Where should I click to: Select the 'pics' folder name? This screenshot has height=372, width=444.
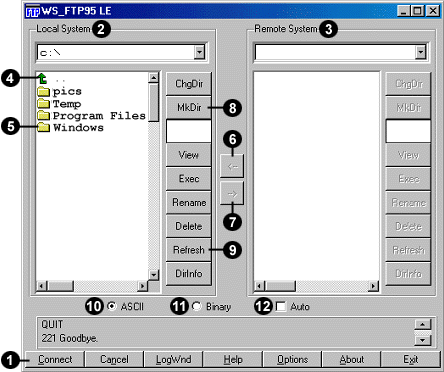pyautogui.click(x=67, y=92)
